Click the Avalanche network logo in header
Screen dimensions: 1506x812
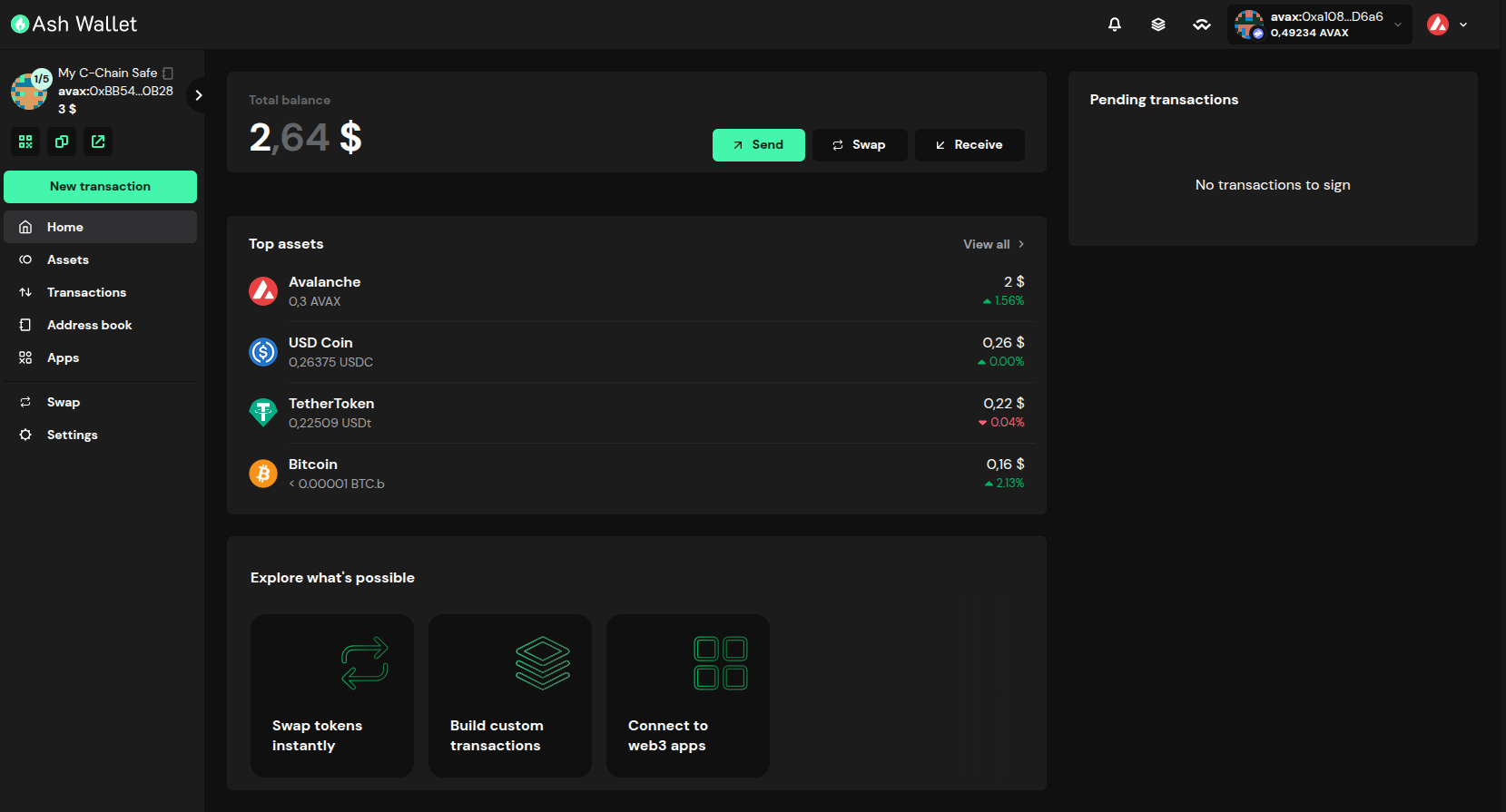coord(1438,24)
